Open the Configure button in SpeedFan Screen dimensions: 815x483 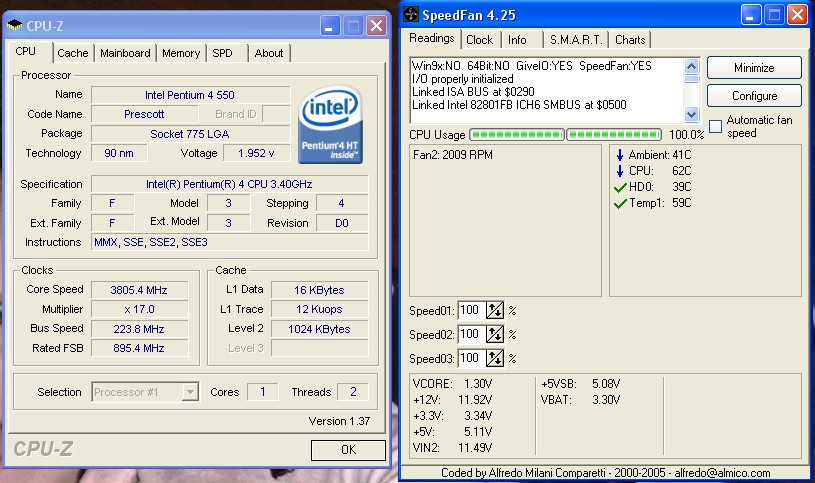754,96
